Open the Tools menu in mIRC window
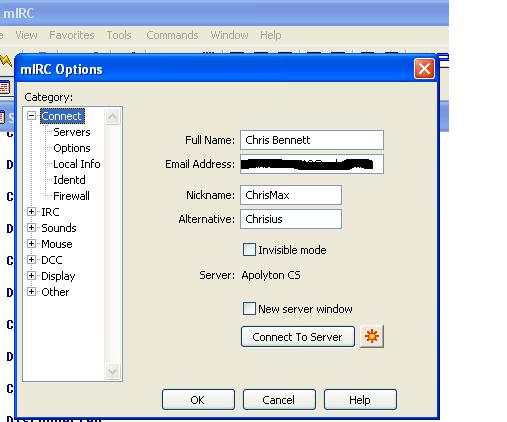507x422 pixels. coord(119,35)
